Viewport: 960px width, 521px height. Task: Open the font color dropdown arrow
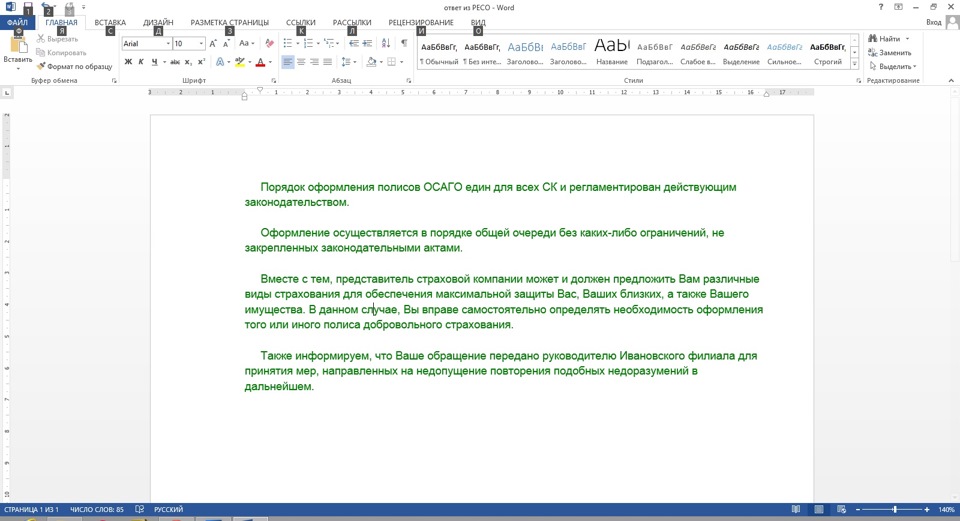[x=270, y=62]
